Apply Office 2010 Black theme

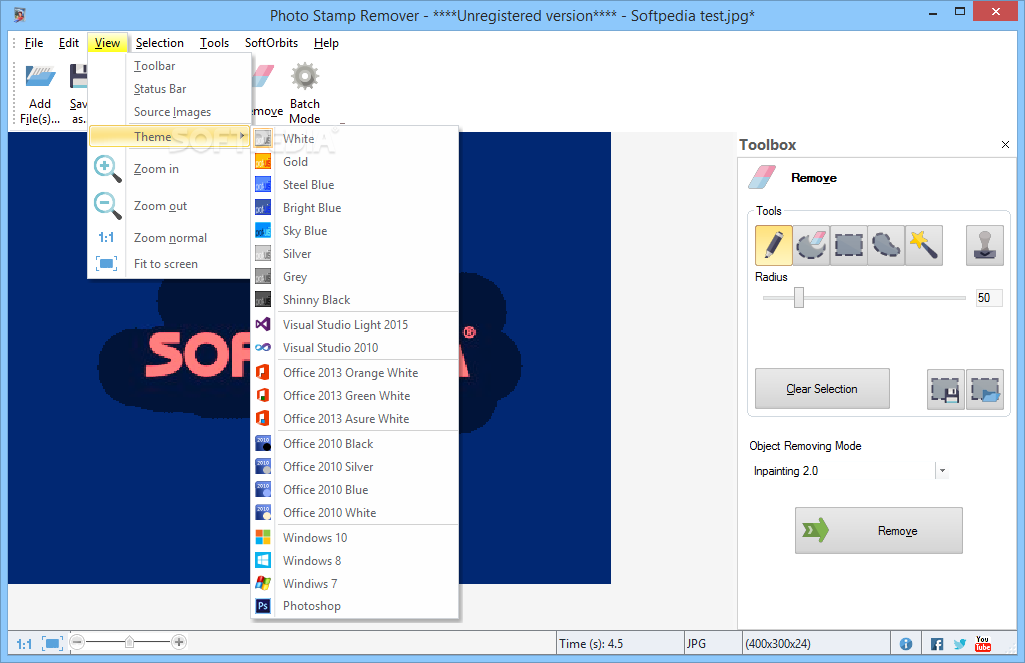click(355, 443)
